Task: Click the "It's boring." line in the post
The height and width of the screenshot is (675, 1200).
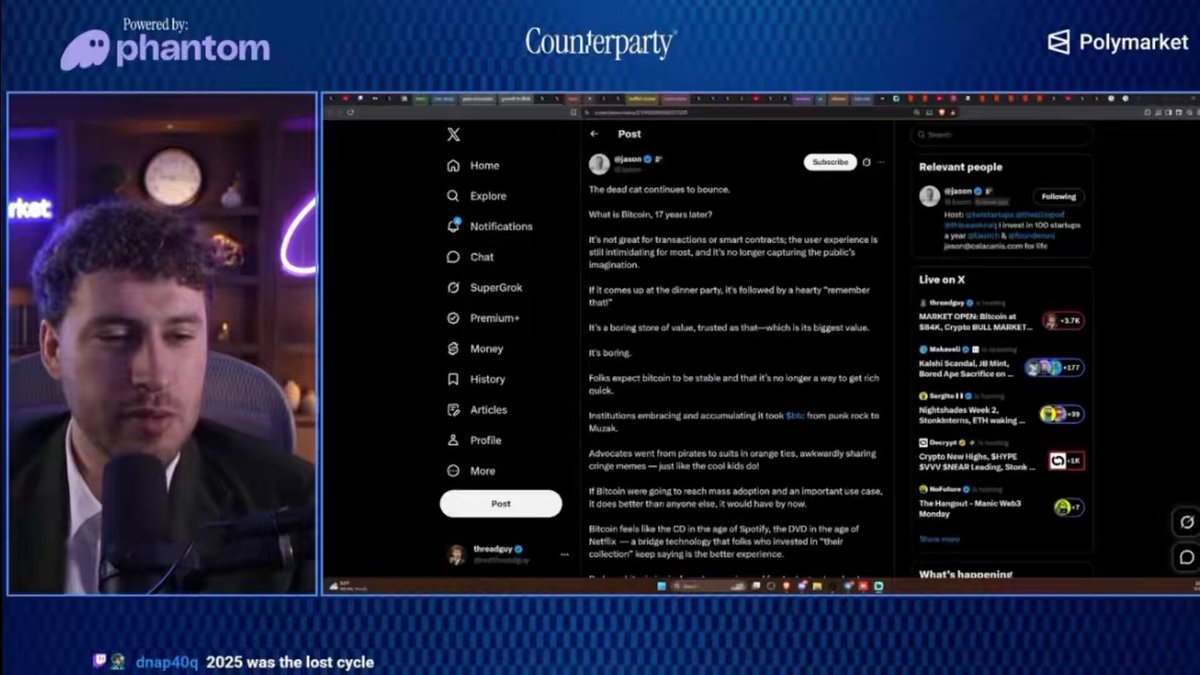Action: pos(609,353)
